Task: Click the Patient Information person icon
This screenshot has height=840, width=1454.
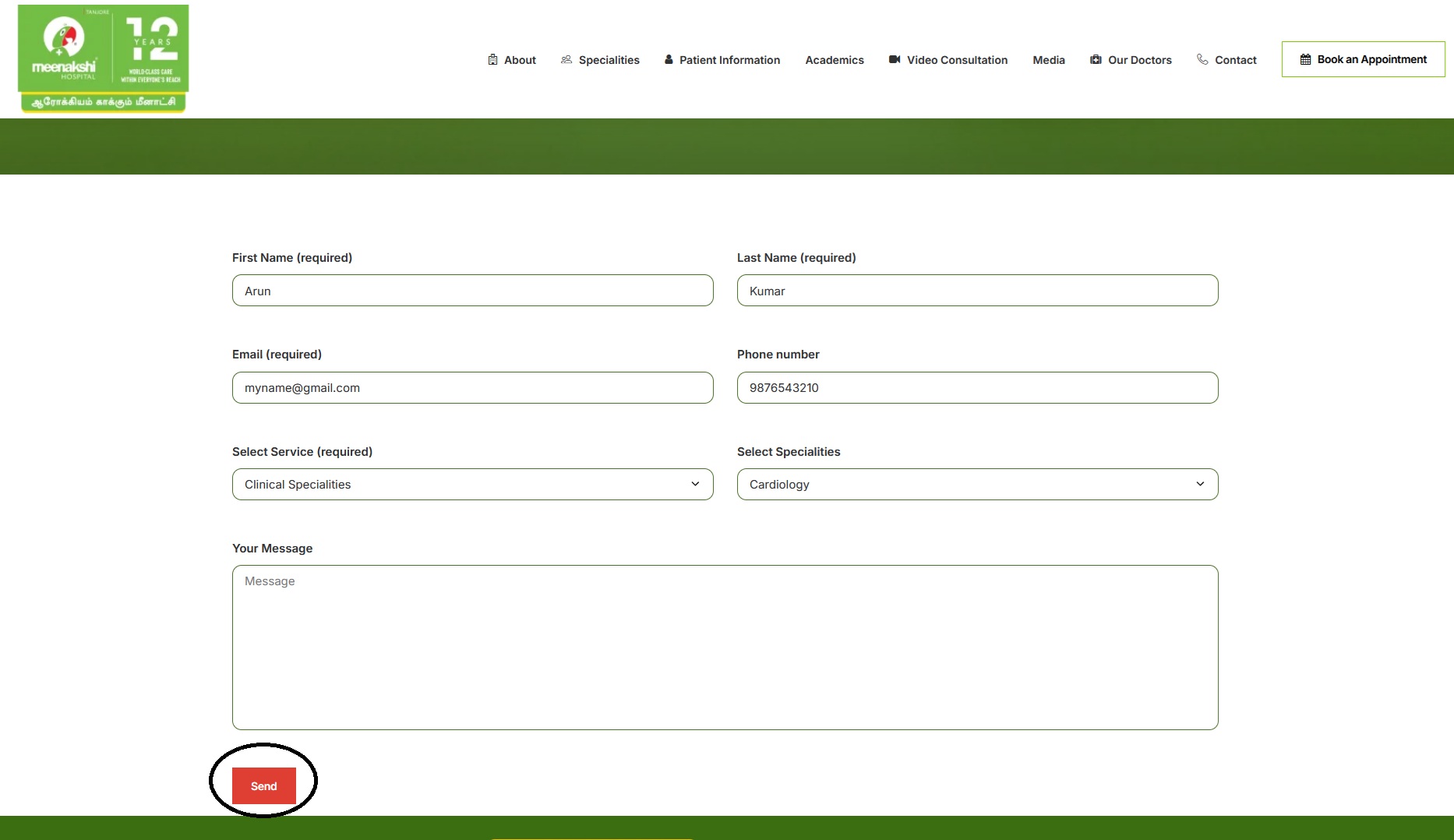Action: (669, 60)
